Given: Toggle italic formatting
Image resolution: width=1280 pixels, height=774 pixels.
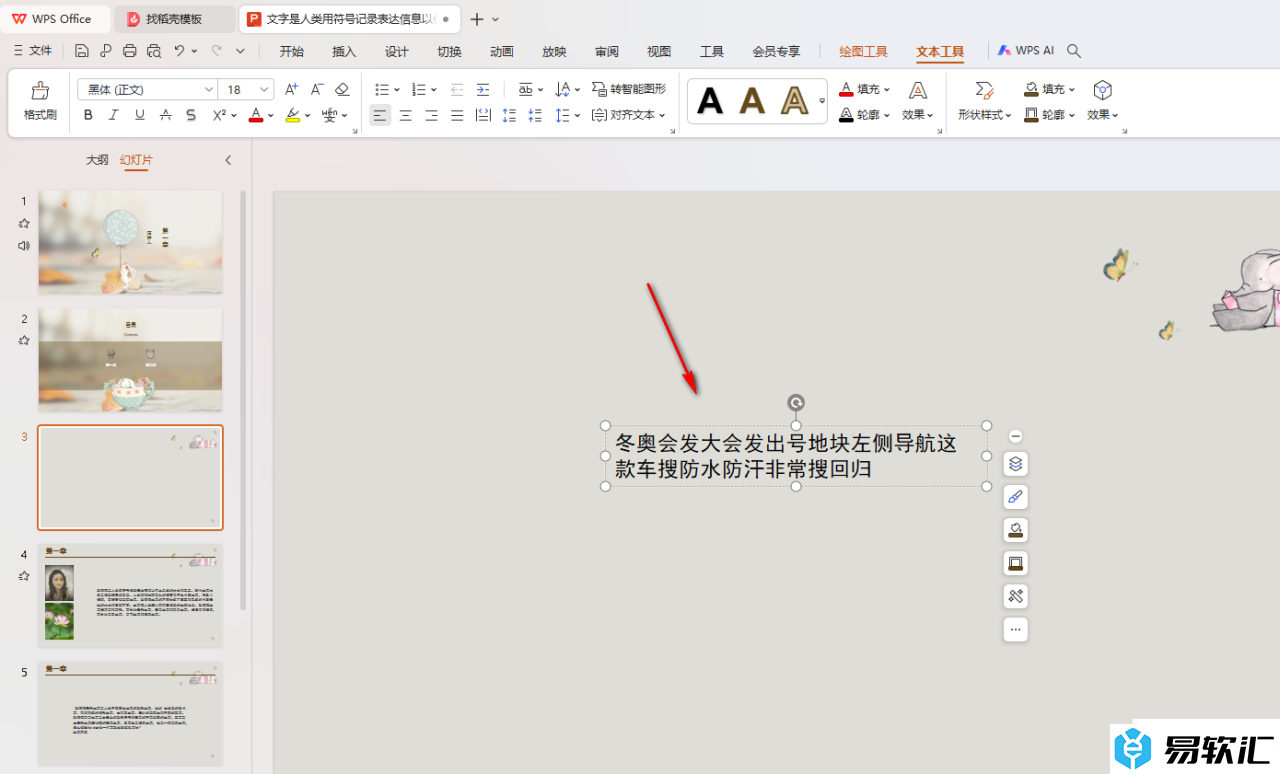Looking at the screenshot, I should tap(114, 116).
